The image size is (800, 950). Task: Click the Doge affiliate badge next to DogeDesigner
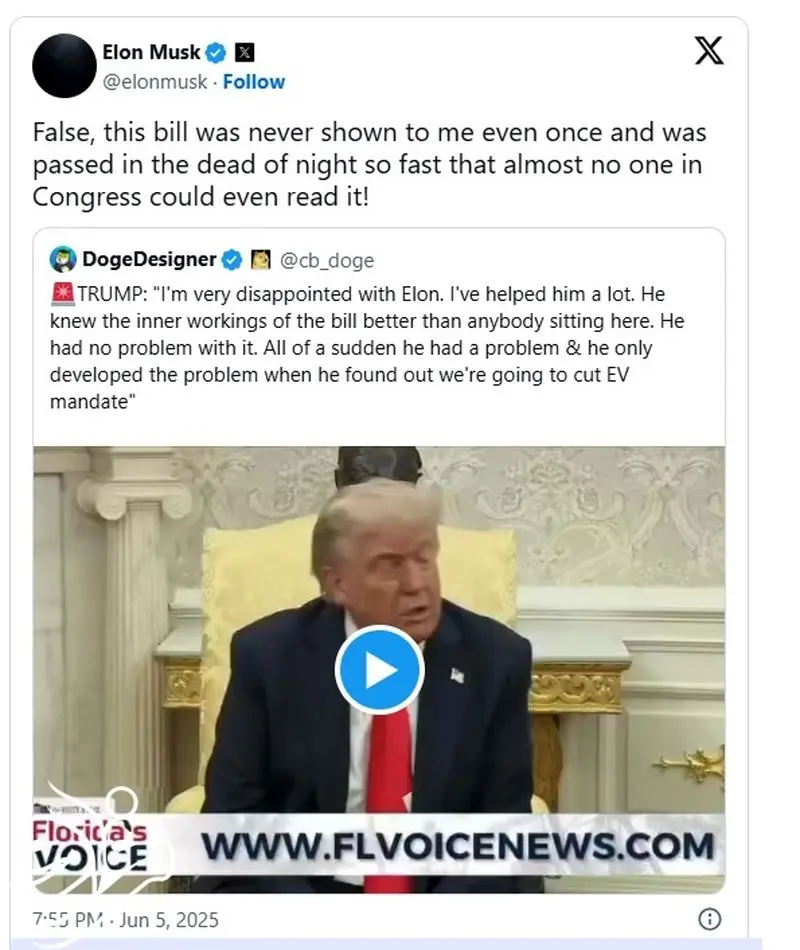(261, 259)
